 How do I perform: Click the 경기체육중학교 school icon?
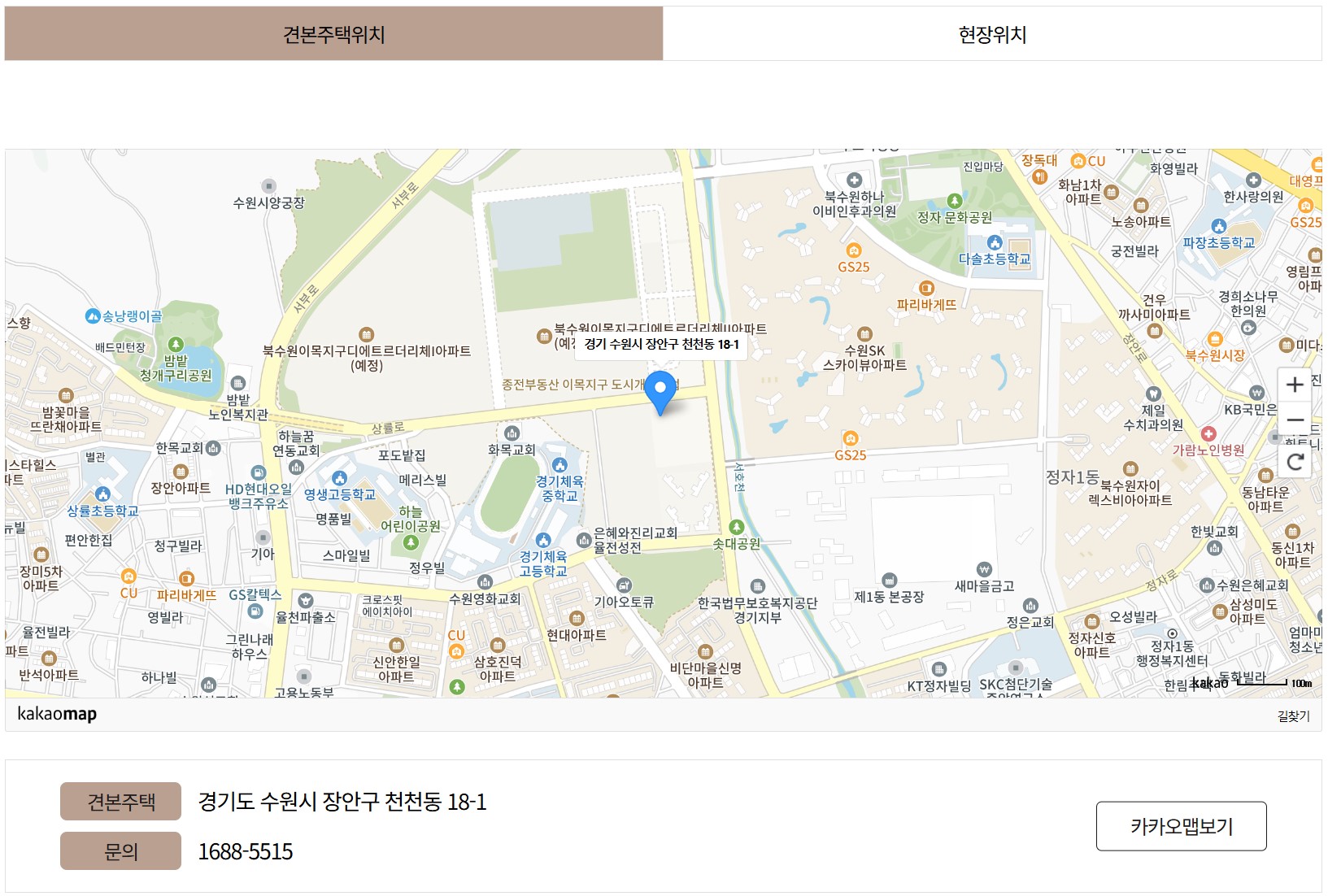[560, 465]
